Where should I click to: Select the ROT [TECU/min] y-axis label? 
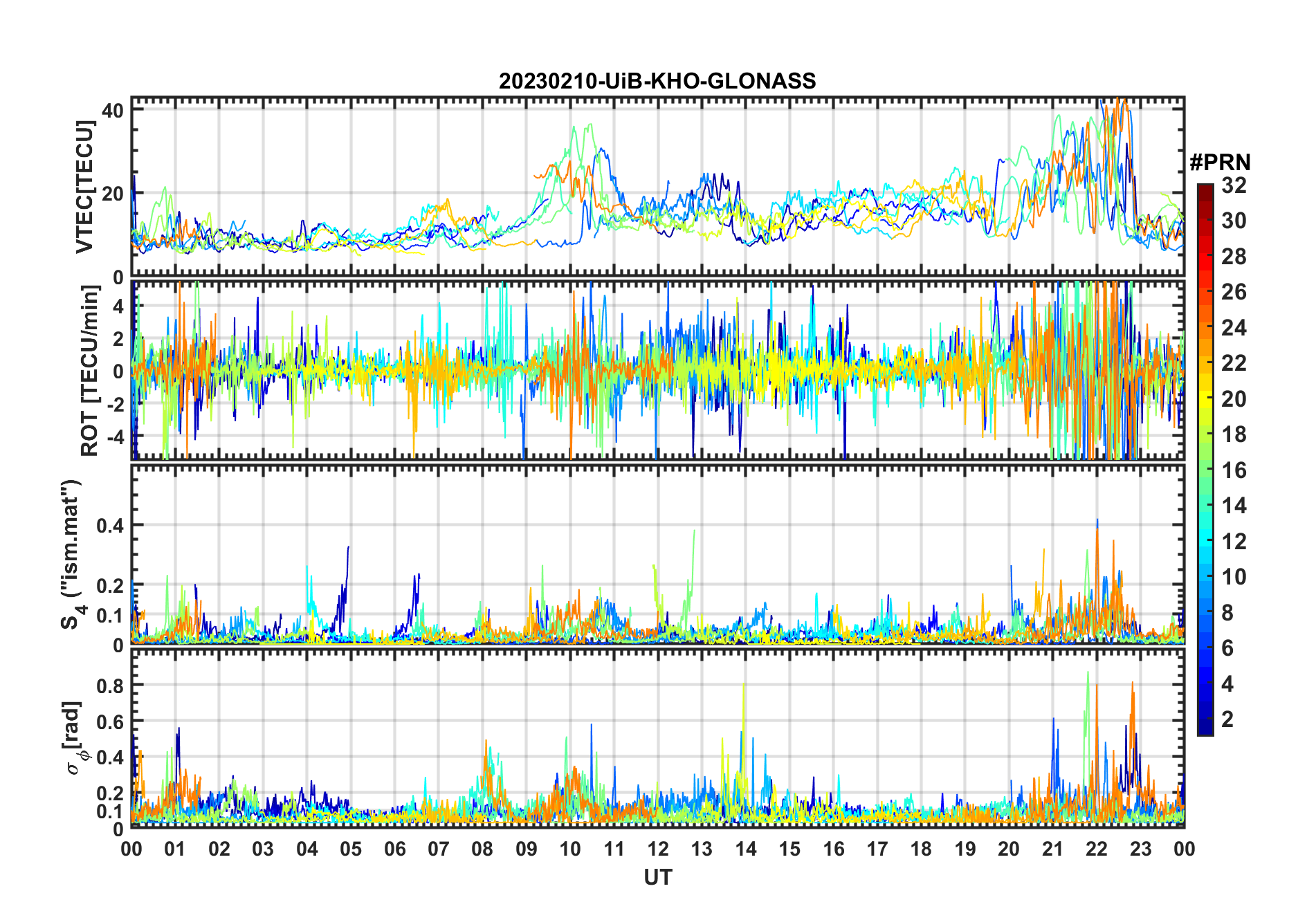pyautogui.click(x=89, y=371)
